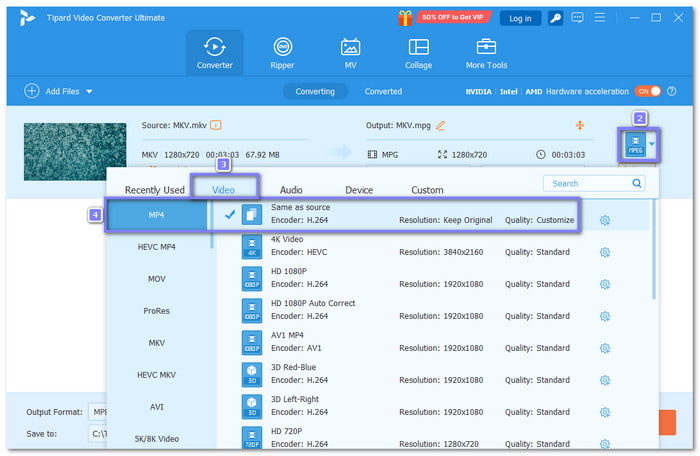Show the Converted list

coord(383,91)
